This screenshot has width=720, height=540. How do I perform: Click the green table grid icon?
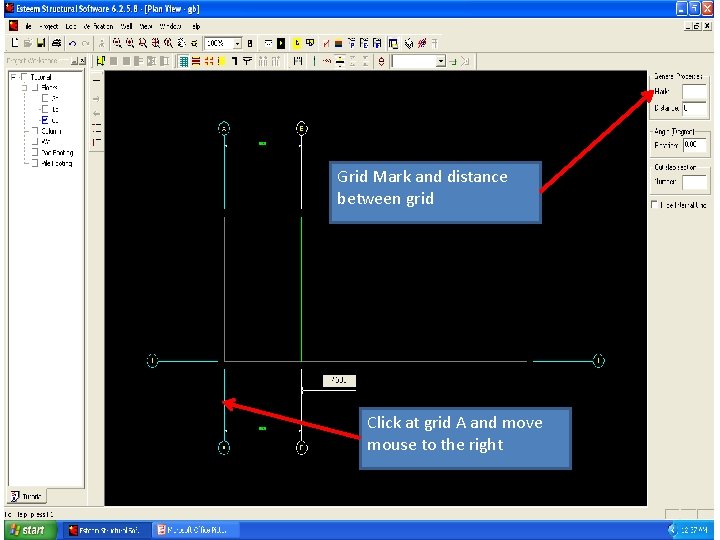click(x=184, y=61)
